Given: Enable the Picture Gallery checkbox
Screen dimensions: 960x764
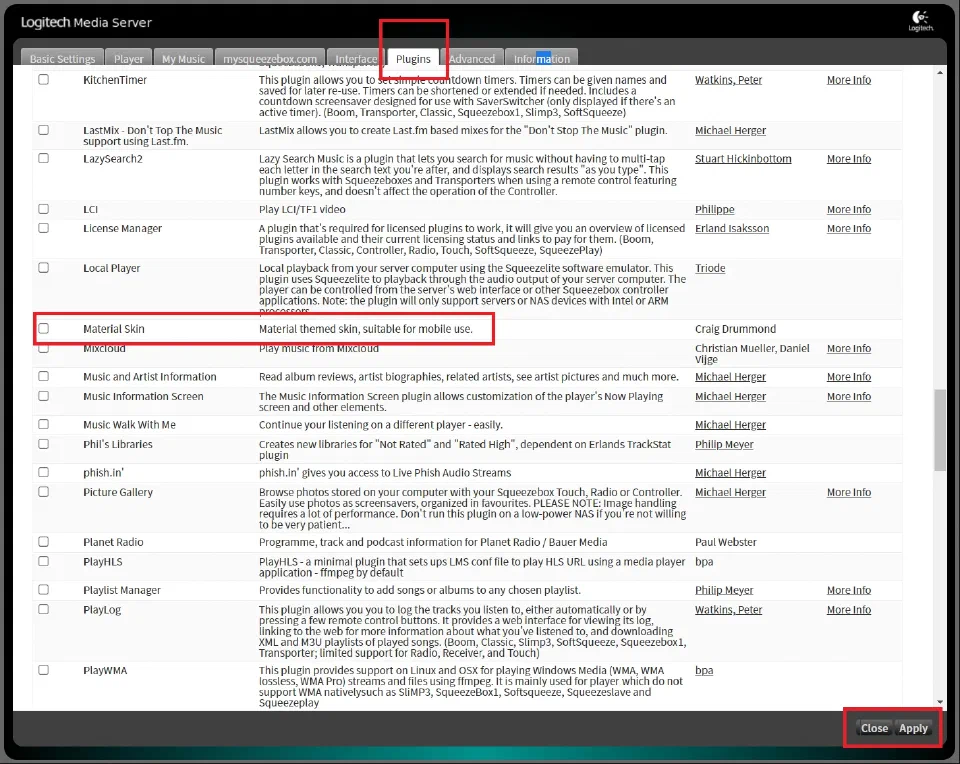Looking at the screenshot, I should (43, 492).
